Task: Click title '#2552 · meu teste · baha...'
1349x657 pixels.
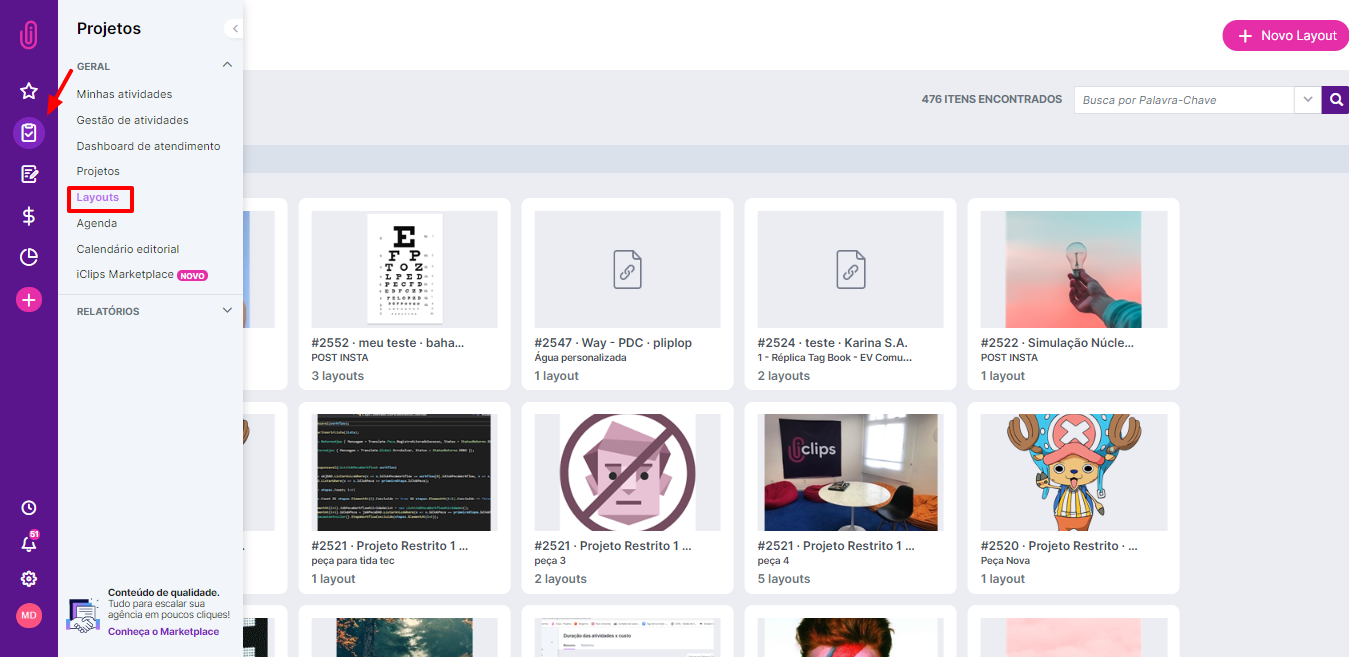Action: click(x=388, y=343)
